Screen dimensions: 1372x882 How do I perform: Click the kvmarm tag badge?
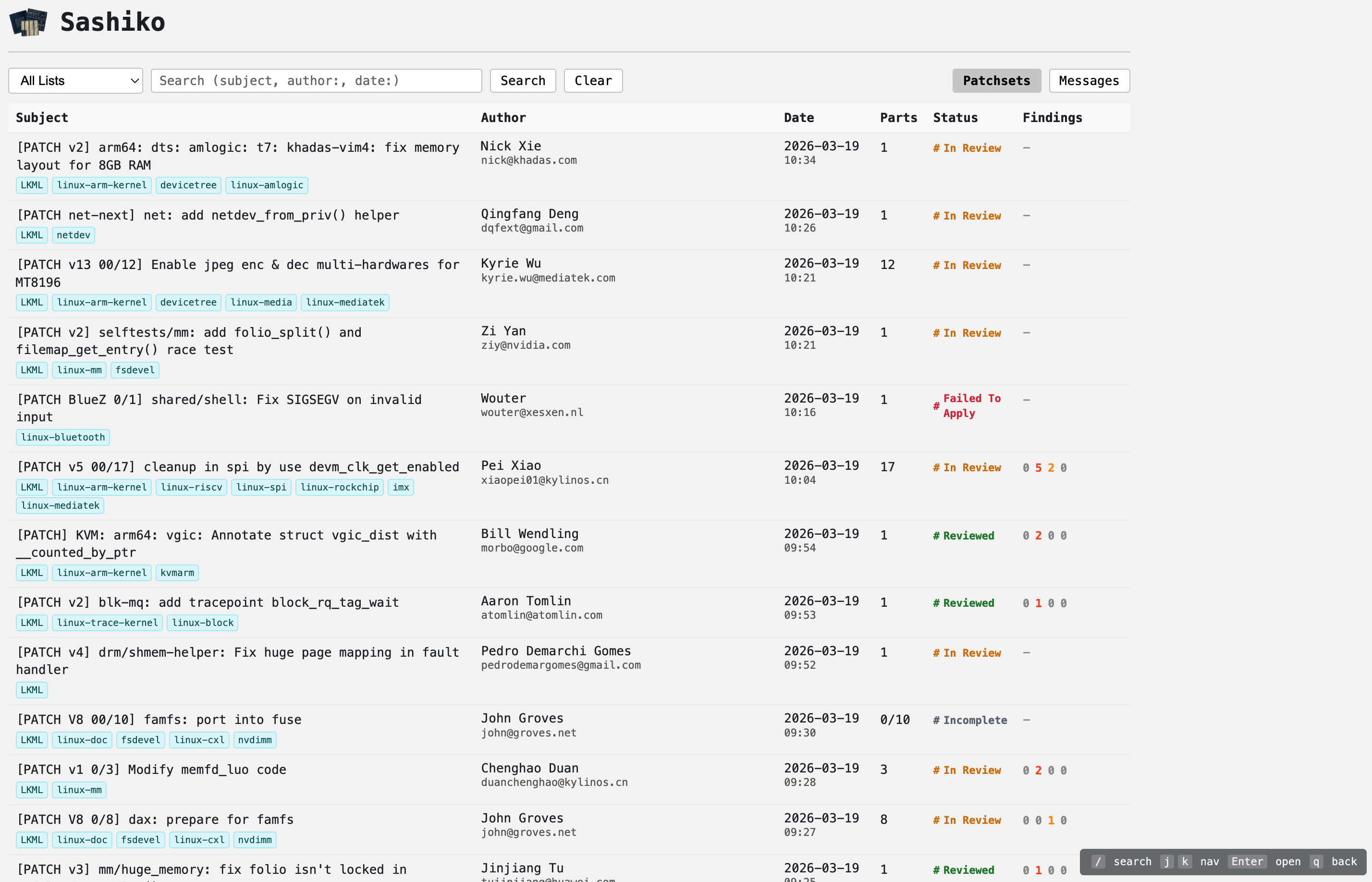point(177,573)
